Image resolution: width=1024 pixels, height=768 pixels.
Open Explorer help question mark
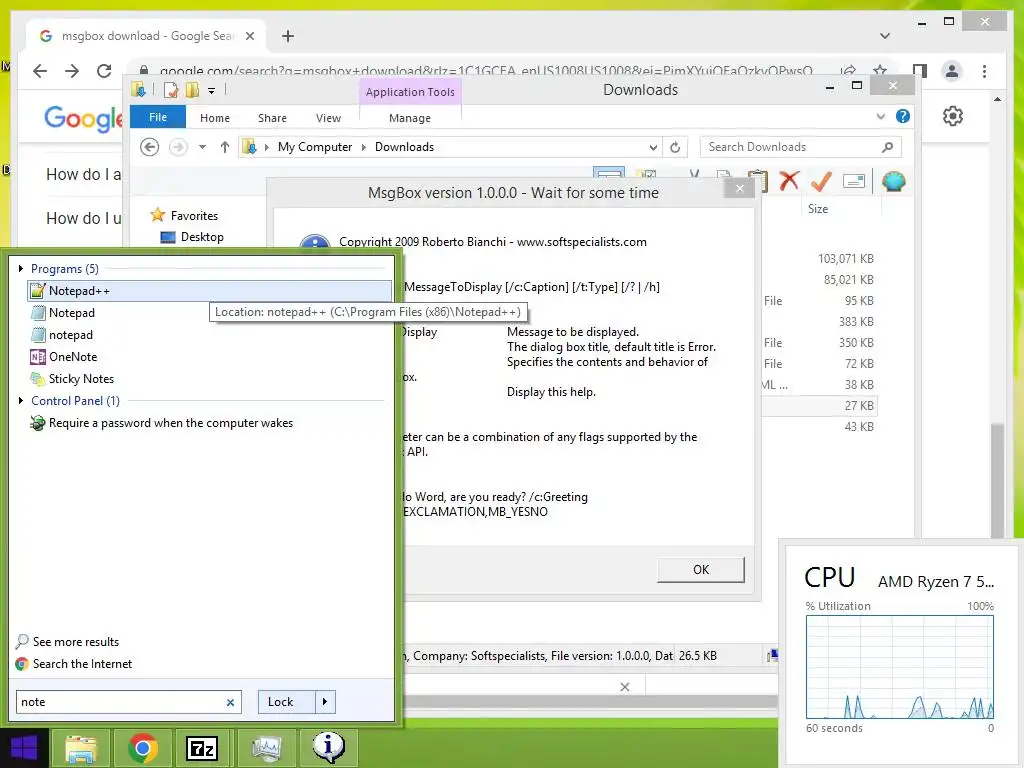[903, 116]
